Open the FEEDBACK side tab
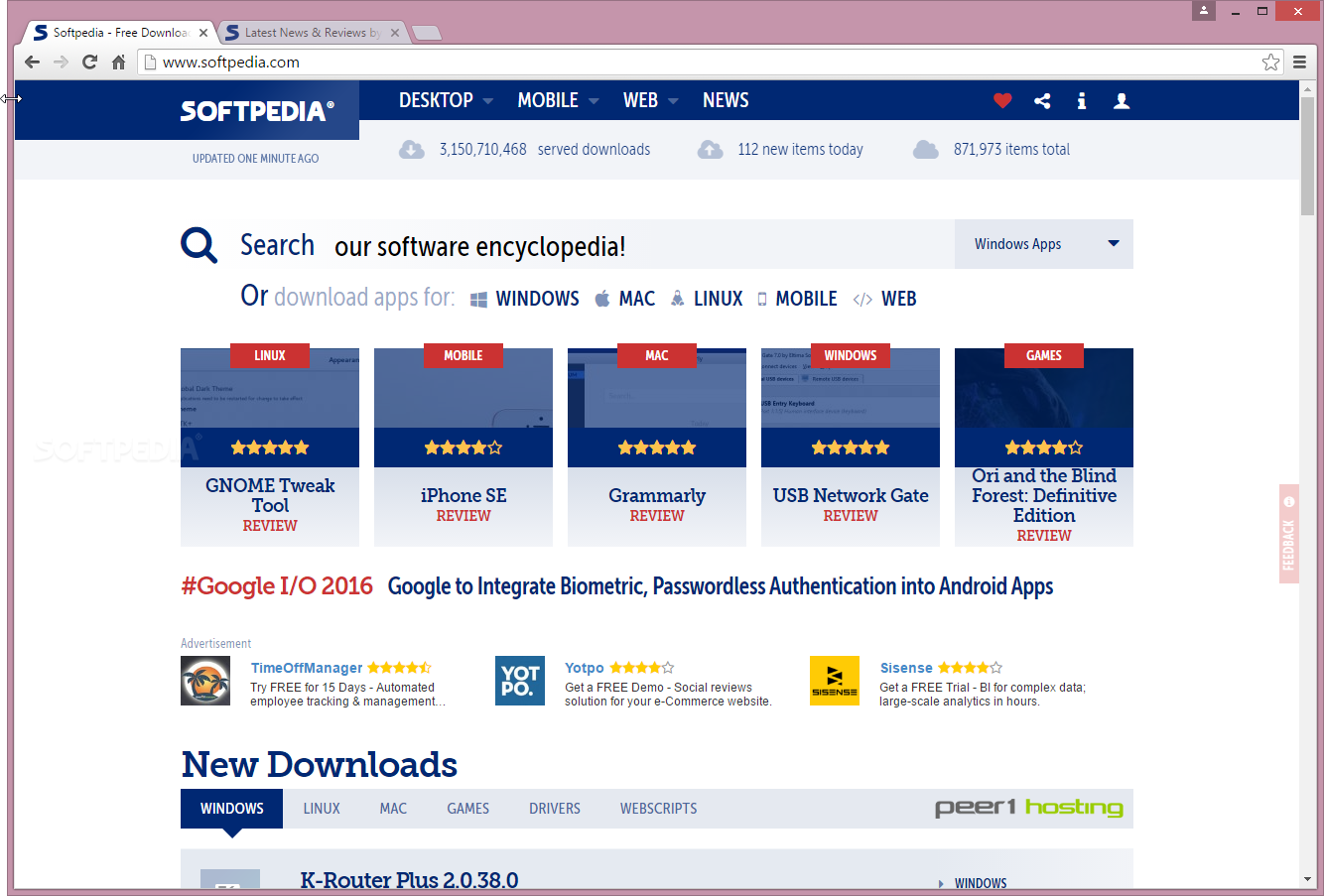Image resolution: width=1324 pixels, height=896 pixels. pos(1288,534)
